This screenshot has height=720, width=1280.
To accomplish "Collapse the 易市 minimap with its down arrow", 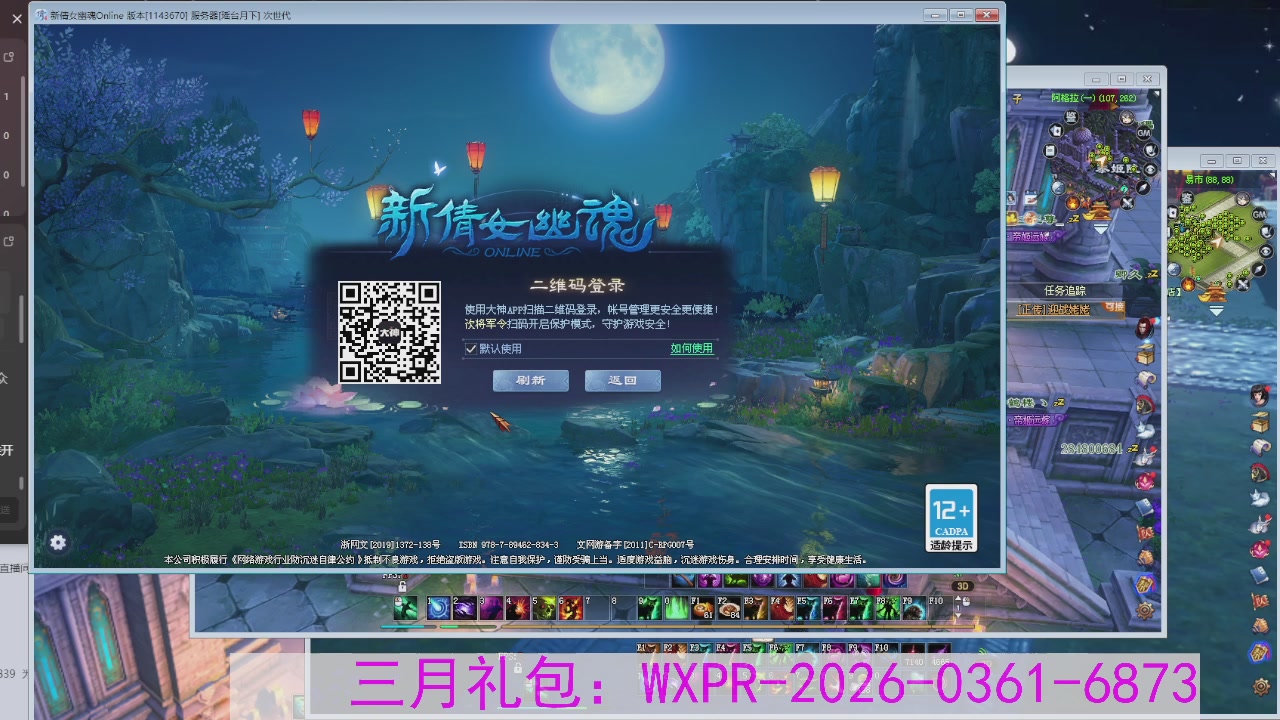I will 1217,310.
